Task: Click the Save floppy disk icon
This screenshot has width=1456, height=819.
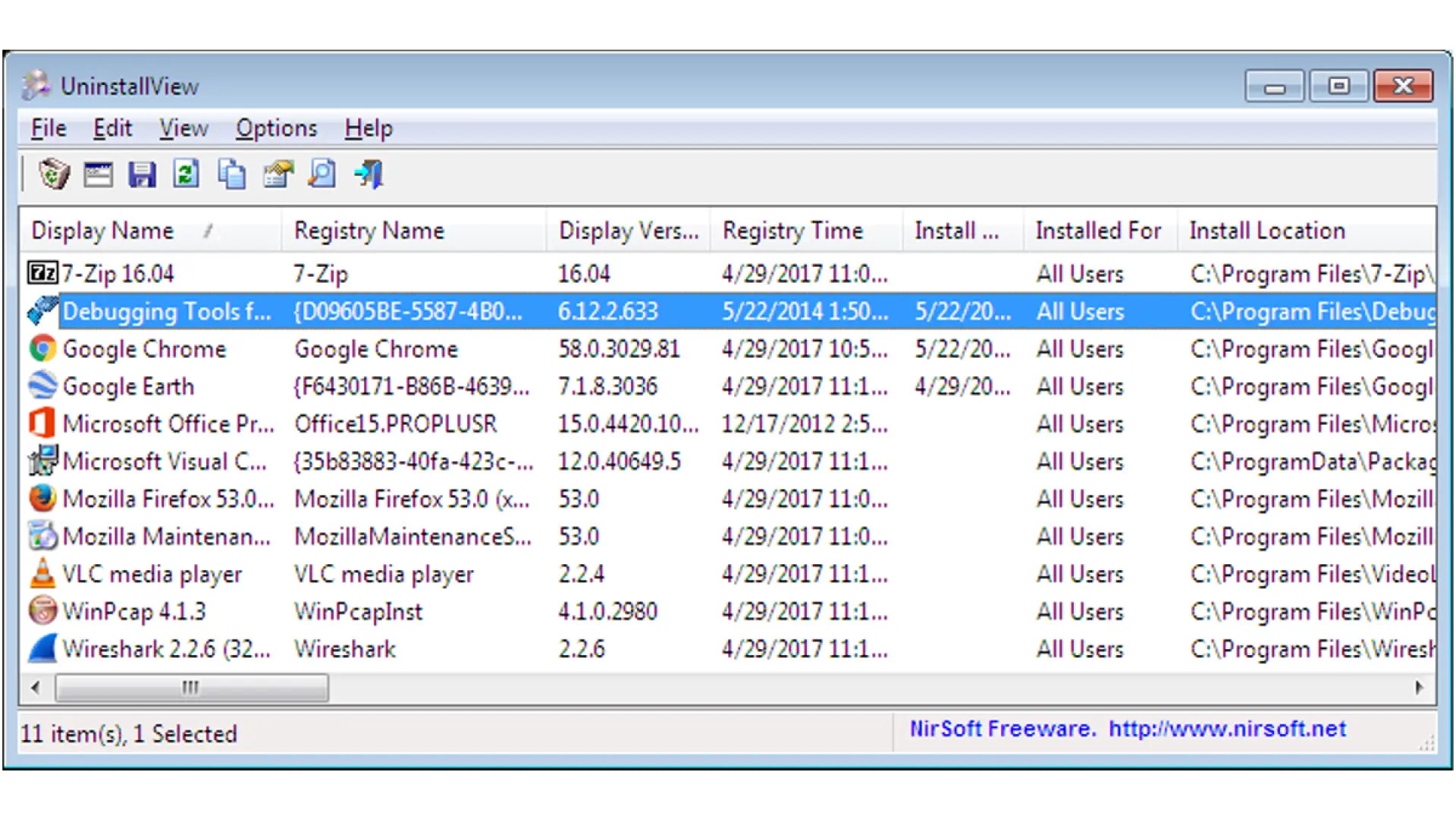Action: (142, 174)
